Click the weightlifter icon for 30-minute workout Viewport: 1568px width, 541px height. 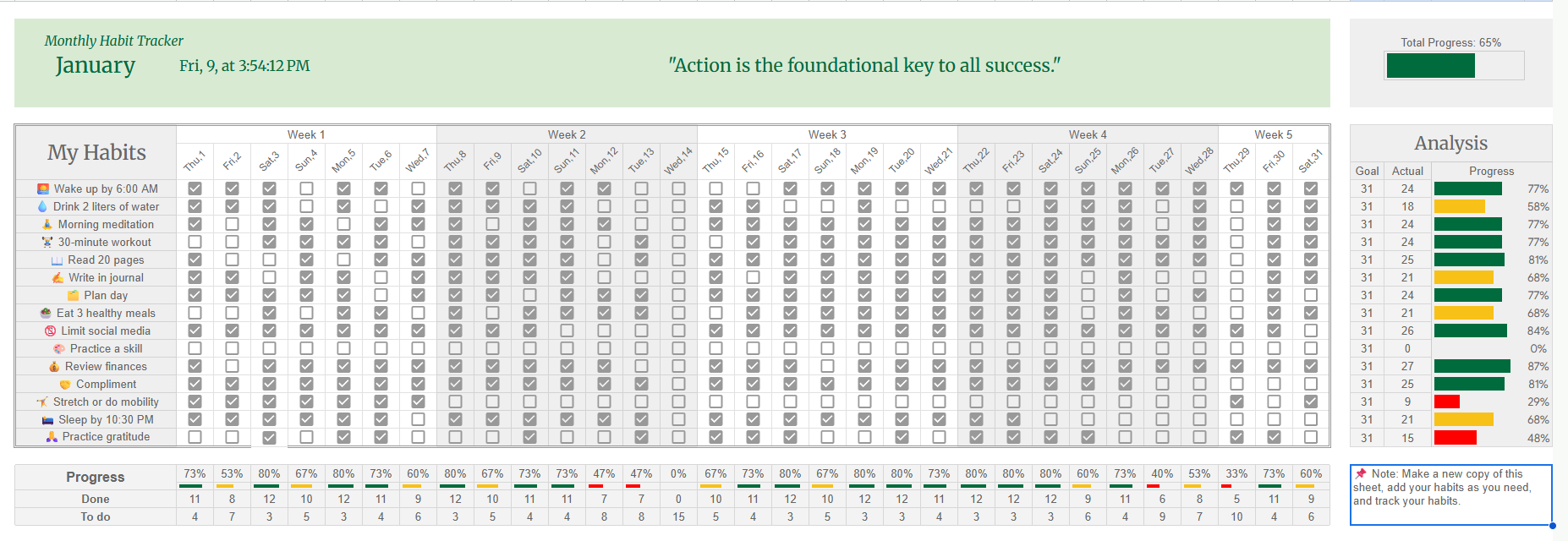pyautogui.click(x=47, y=242)
